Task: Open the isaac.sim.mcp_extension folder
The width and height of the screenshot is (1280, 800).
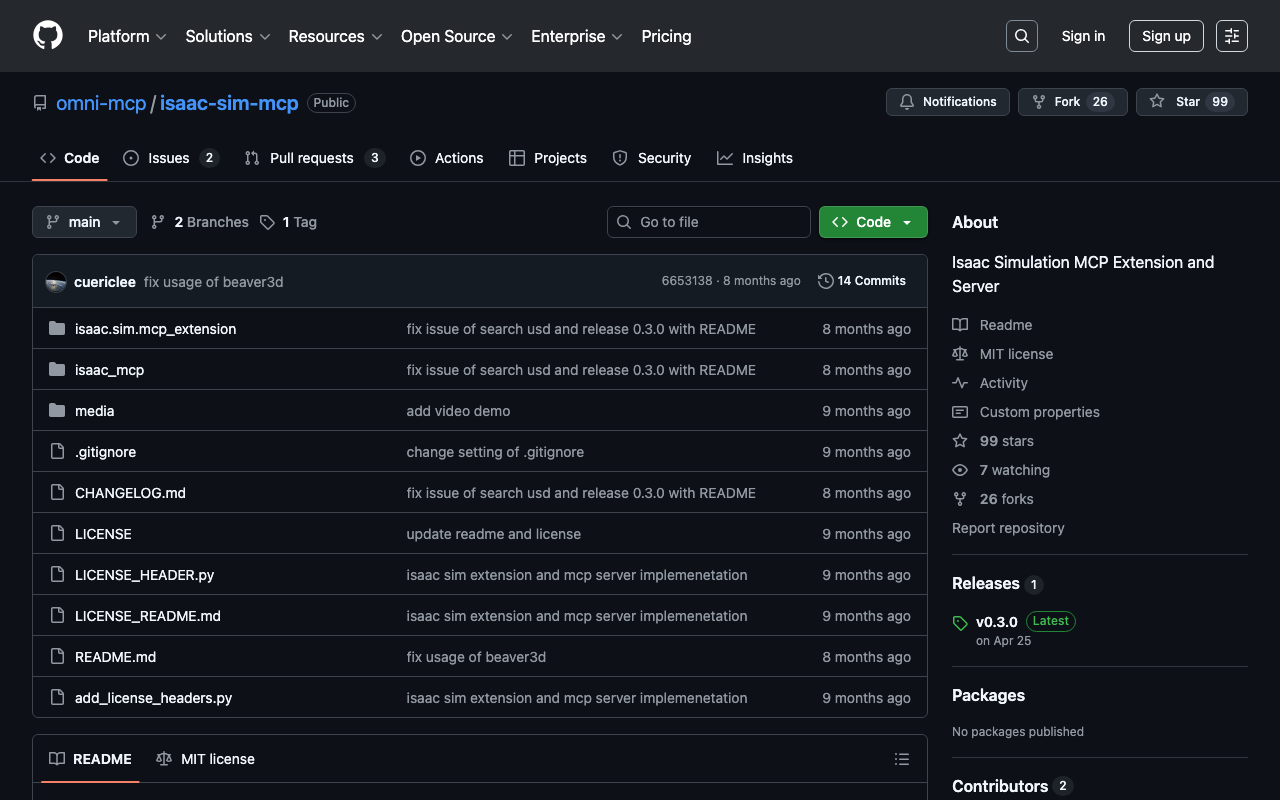Action: coord(155,329)
